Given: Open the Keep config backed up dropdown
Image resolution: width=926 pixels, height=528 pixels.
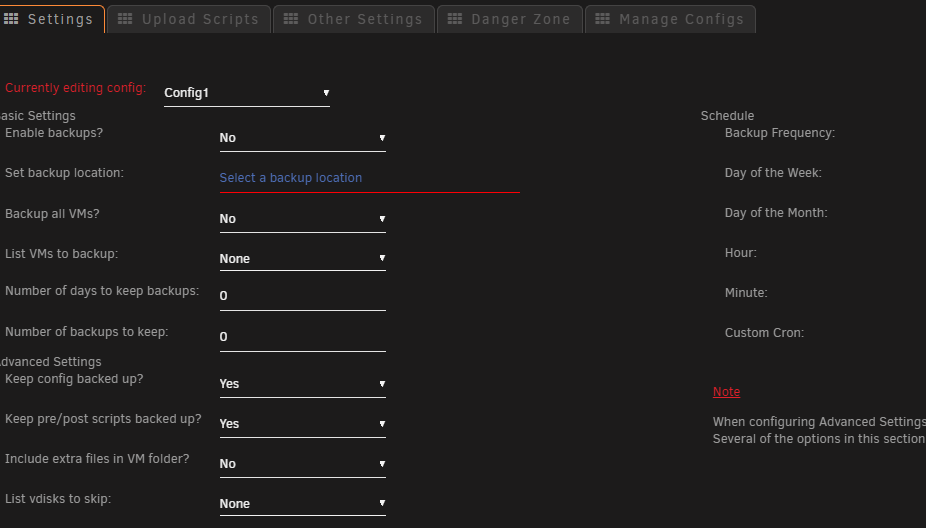Looking at the screenshot, I should pos(302,384).
